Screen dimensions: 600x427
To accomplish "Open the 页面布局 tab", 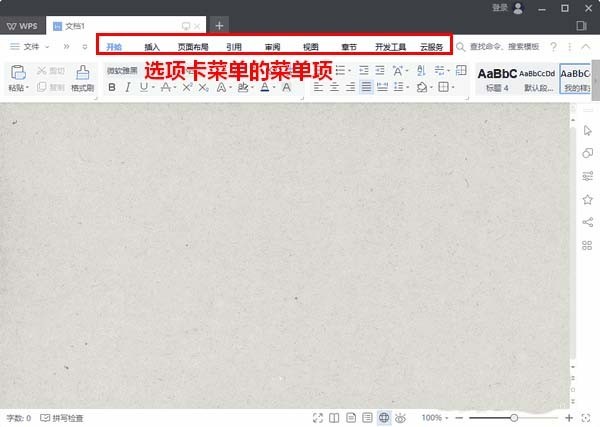I will click(x=193, y=47).
